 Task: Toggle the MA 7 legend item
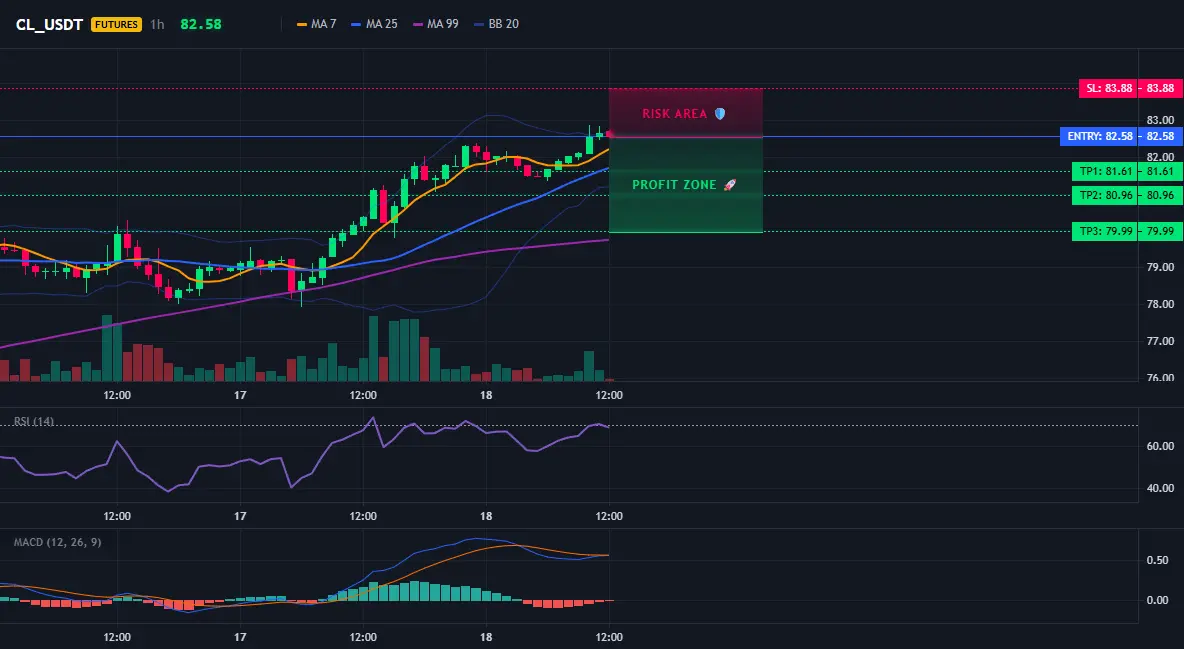[316, 24]
